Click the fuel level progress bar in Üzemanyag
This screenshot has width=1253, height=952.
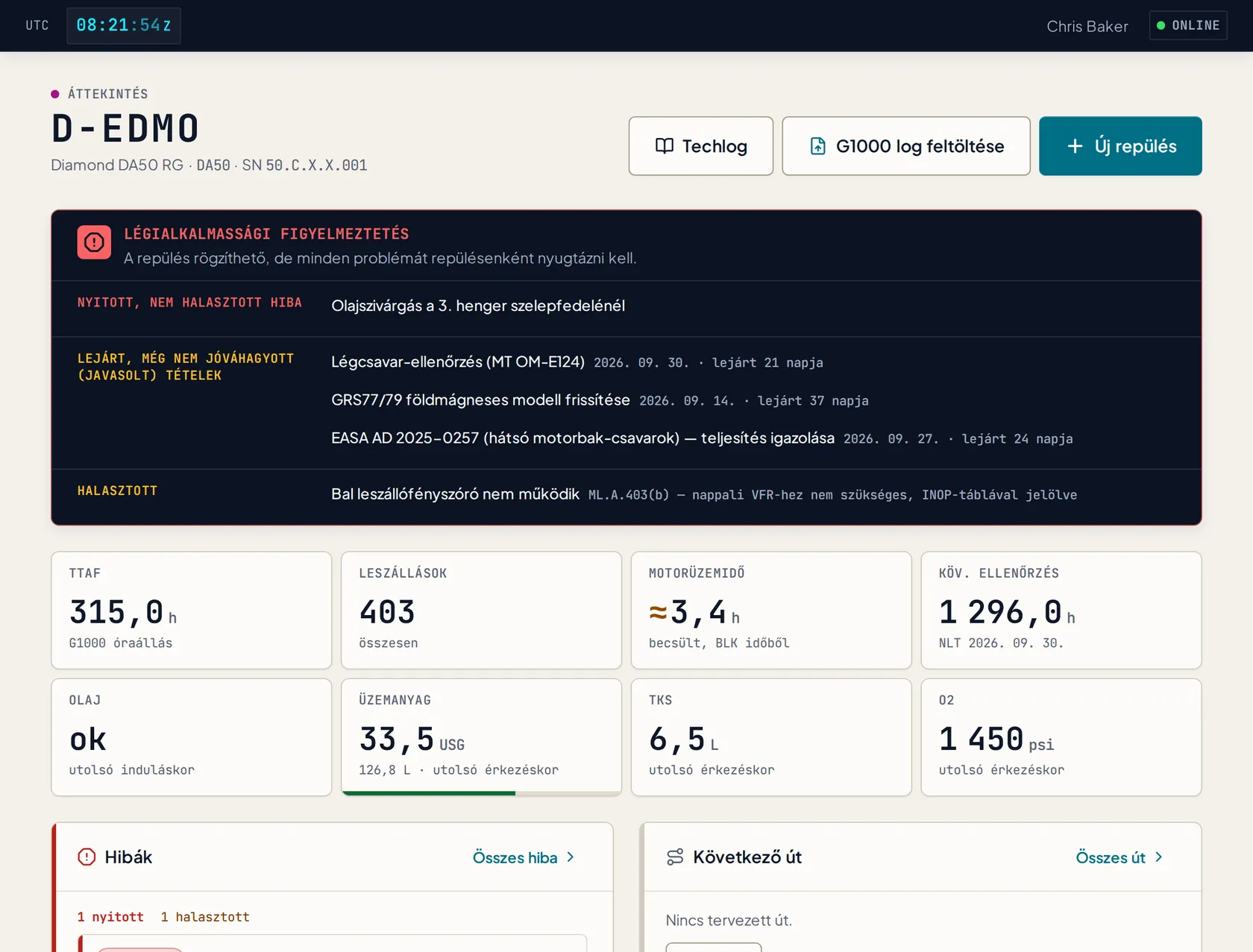click(x=481, y=793)
